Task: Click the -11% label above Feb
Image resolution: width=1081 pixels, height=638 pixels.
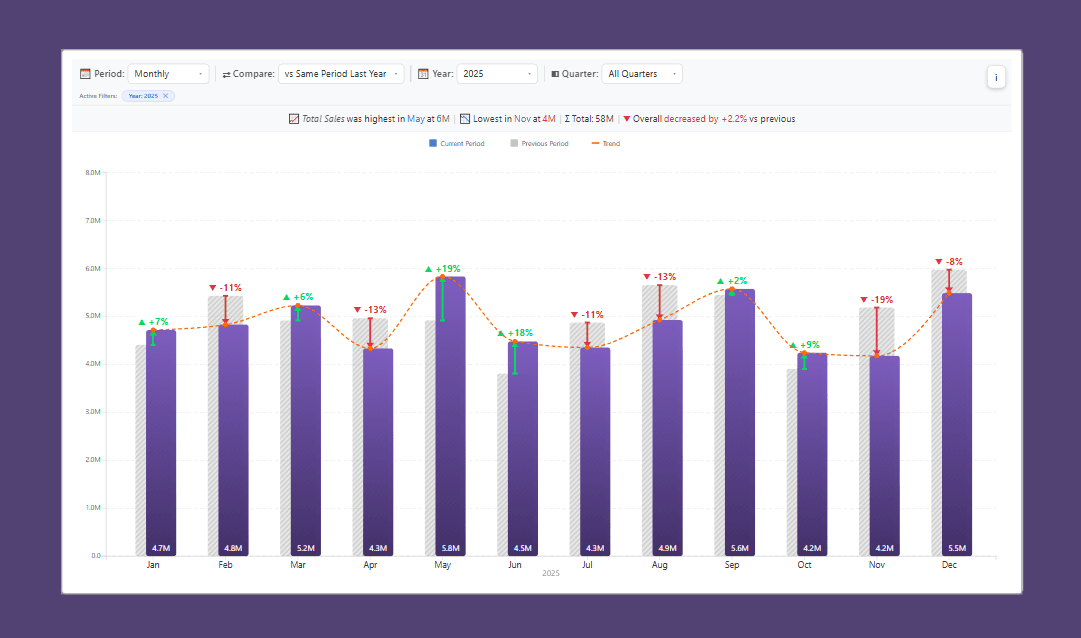Action: coord(230,288)
